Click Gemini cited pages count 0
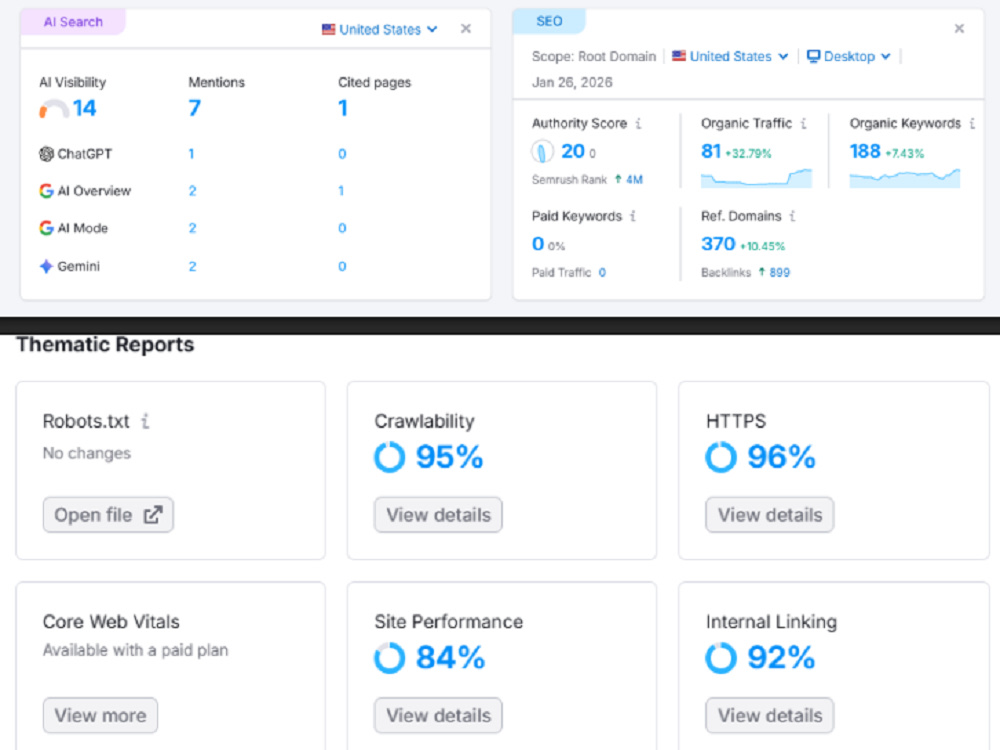Viewport: 1000px width, 750px height. pos(342,266)
